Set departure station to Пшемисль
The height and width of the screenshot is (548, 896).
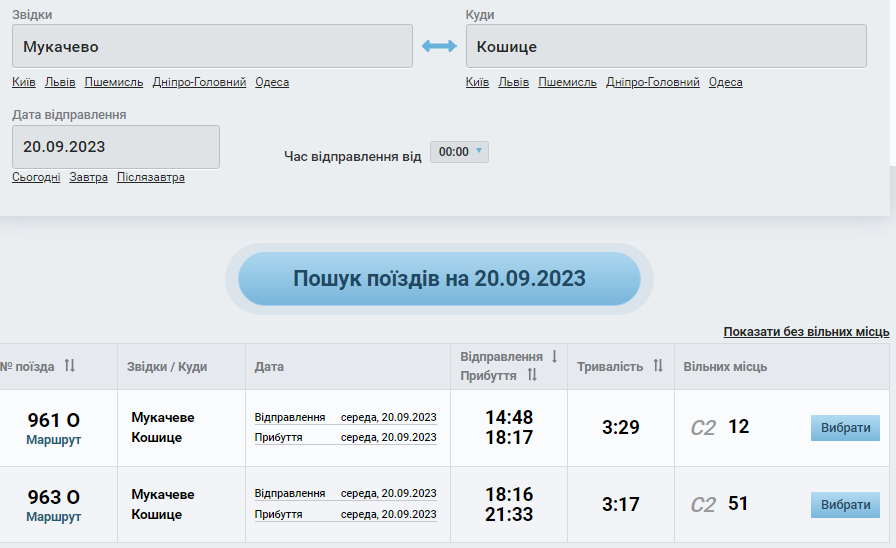(x=114, y=82)
